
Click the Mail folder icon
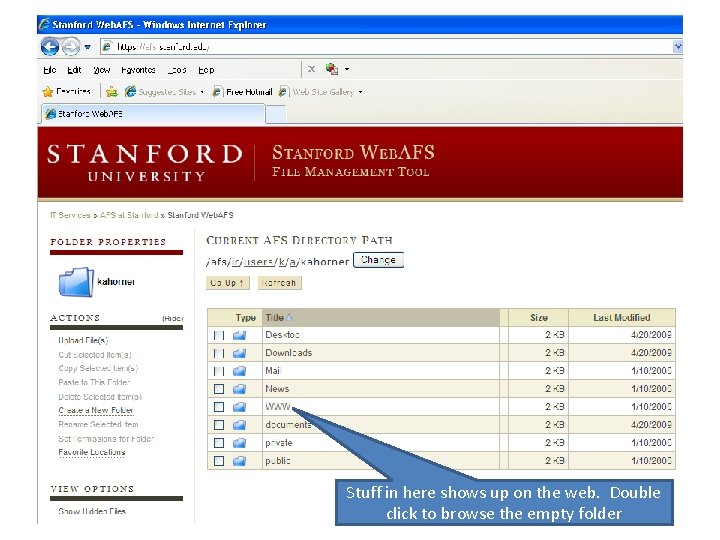[239, 371]
